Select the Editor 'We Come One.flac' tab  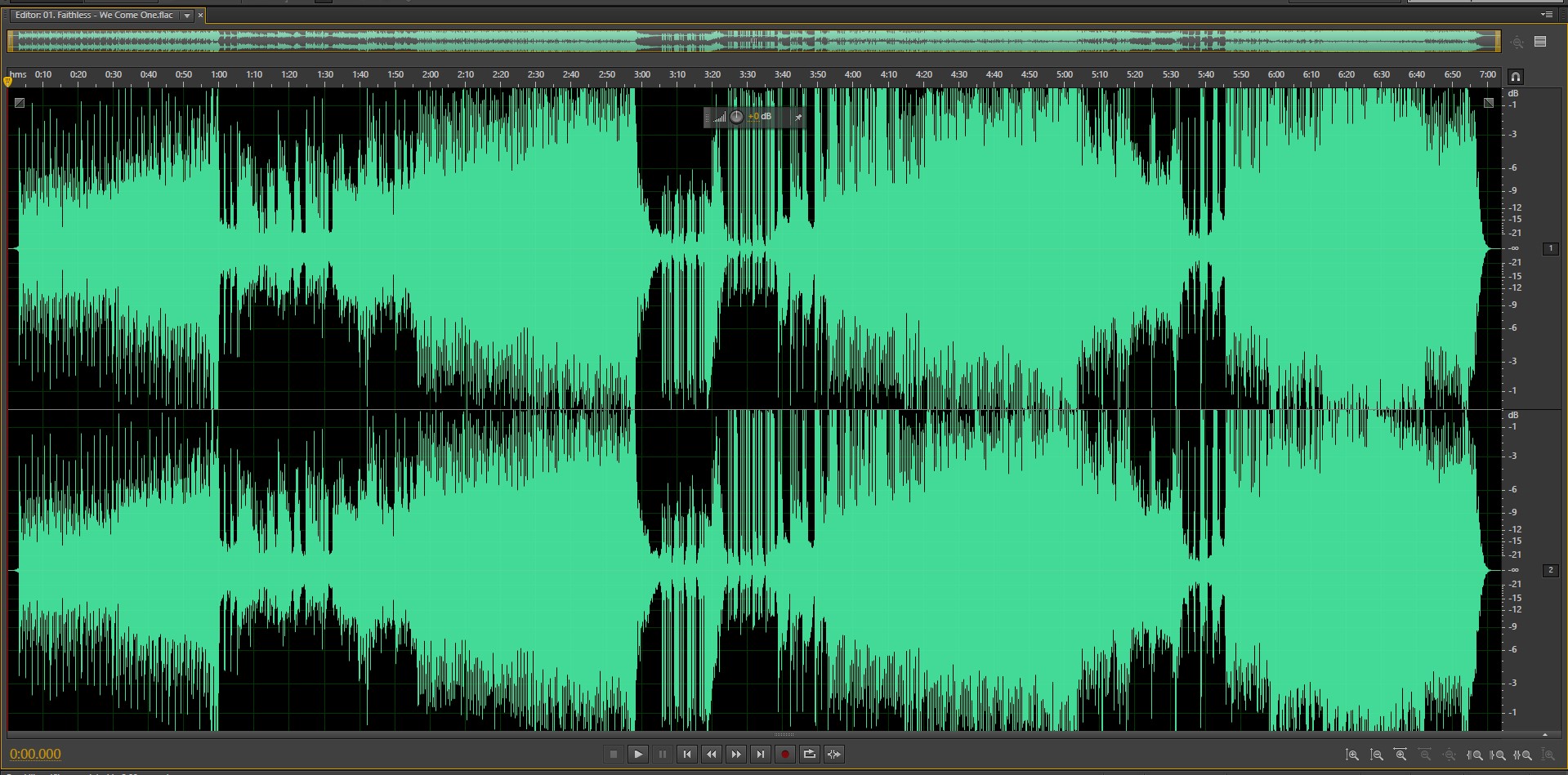tap(95, 16)
